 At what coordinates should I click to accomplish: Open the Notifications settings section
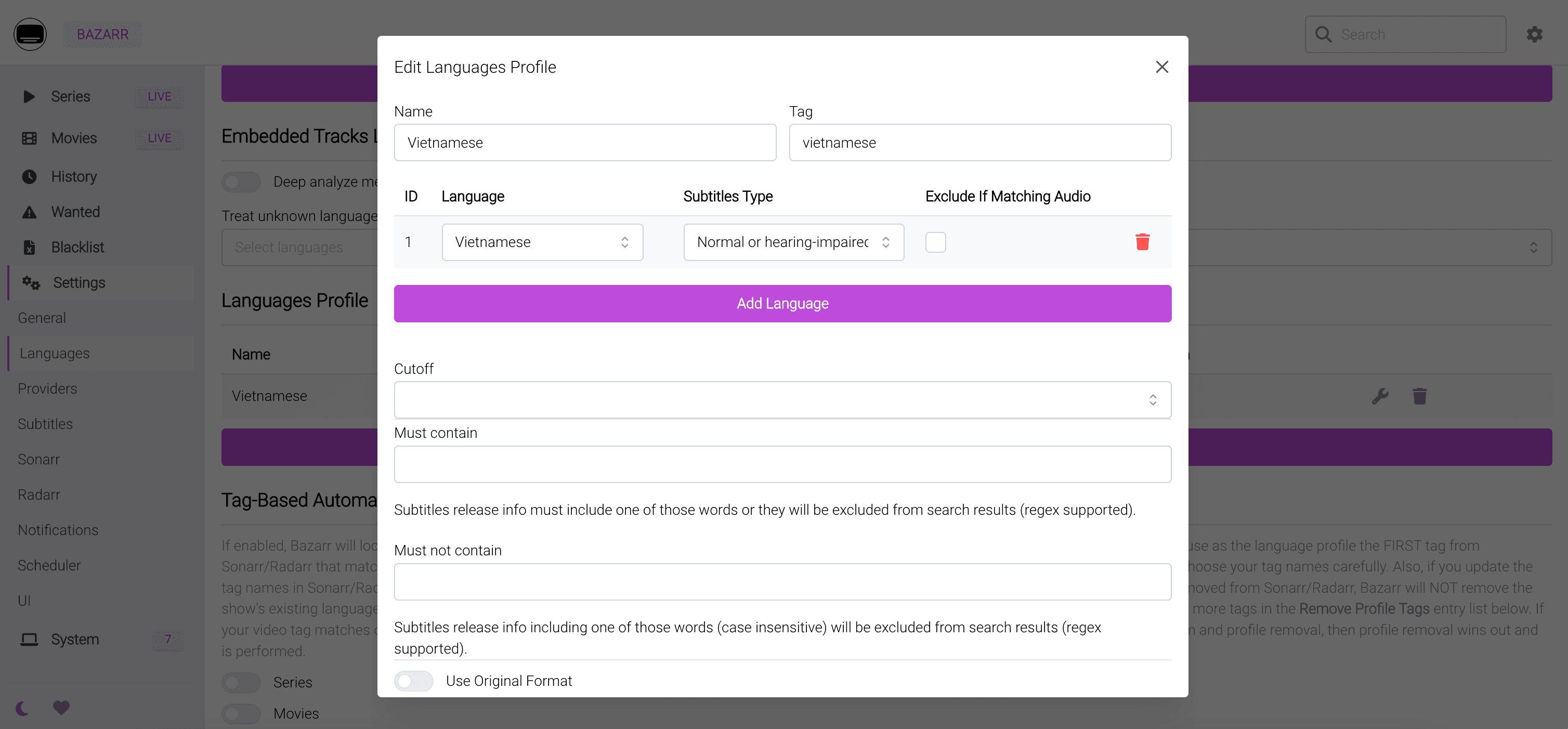coord(58,530)
